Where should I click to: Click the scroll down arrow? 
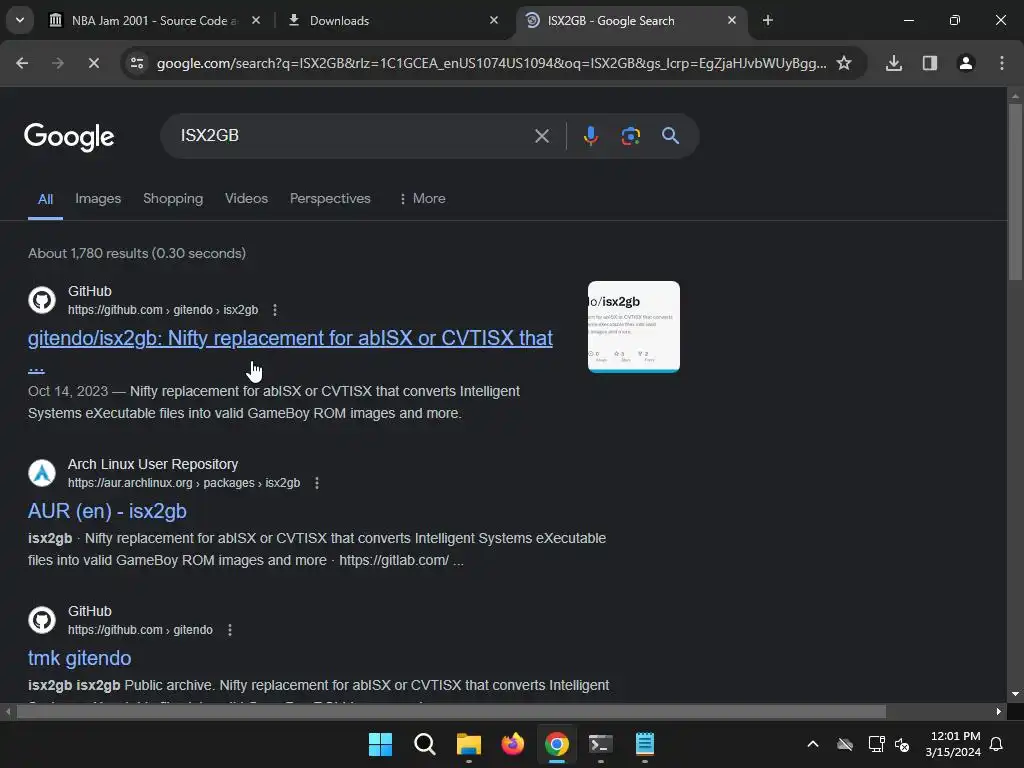tap(1015, 695)
